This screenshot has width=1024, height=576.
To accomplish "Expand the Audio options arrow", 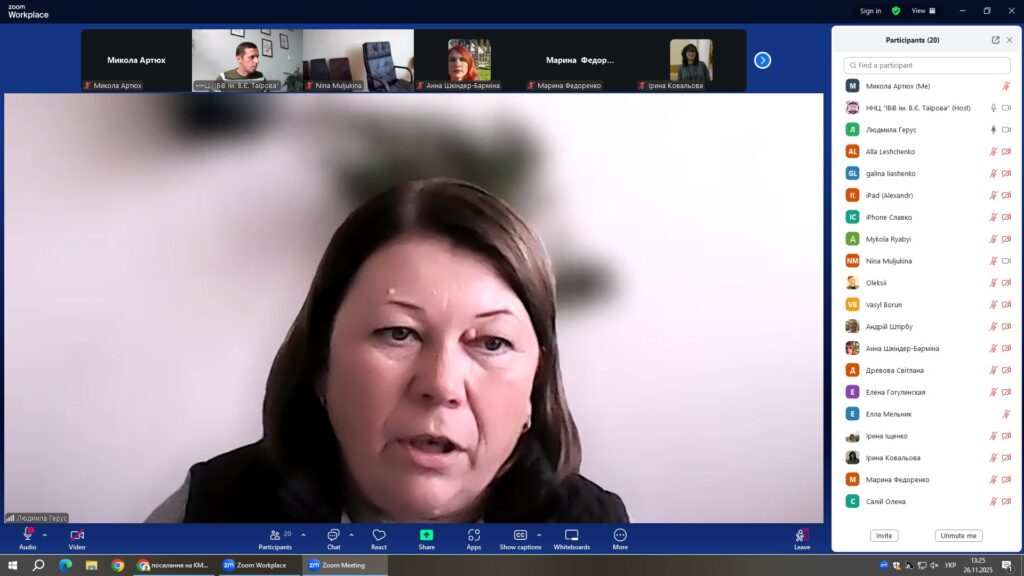I will (44, 535).
